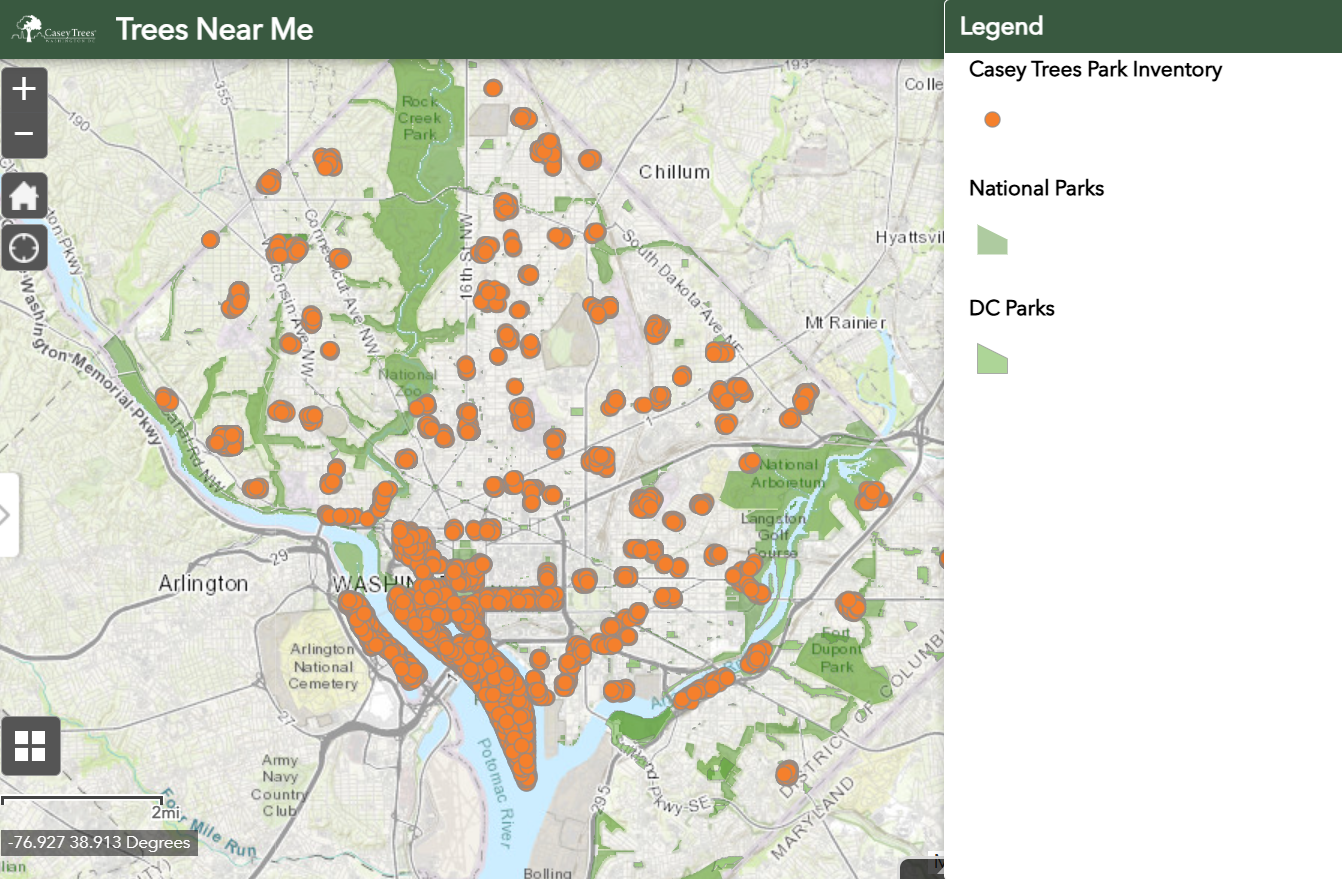Screen dimensions: 1342x879
Task: Click the Mt Rainier map label
Action: pos(846,323)
